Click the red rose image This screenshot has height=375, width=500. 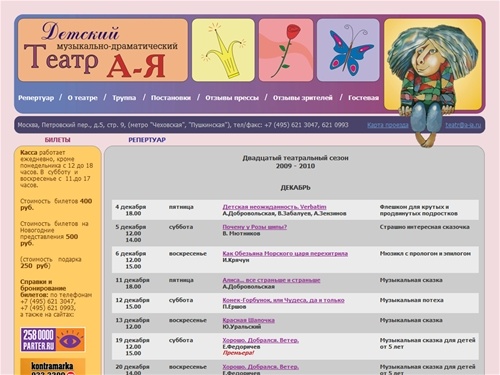pyautogui.click(x=286, y=50)
